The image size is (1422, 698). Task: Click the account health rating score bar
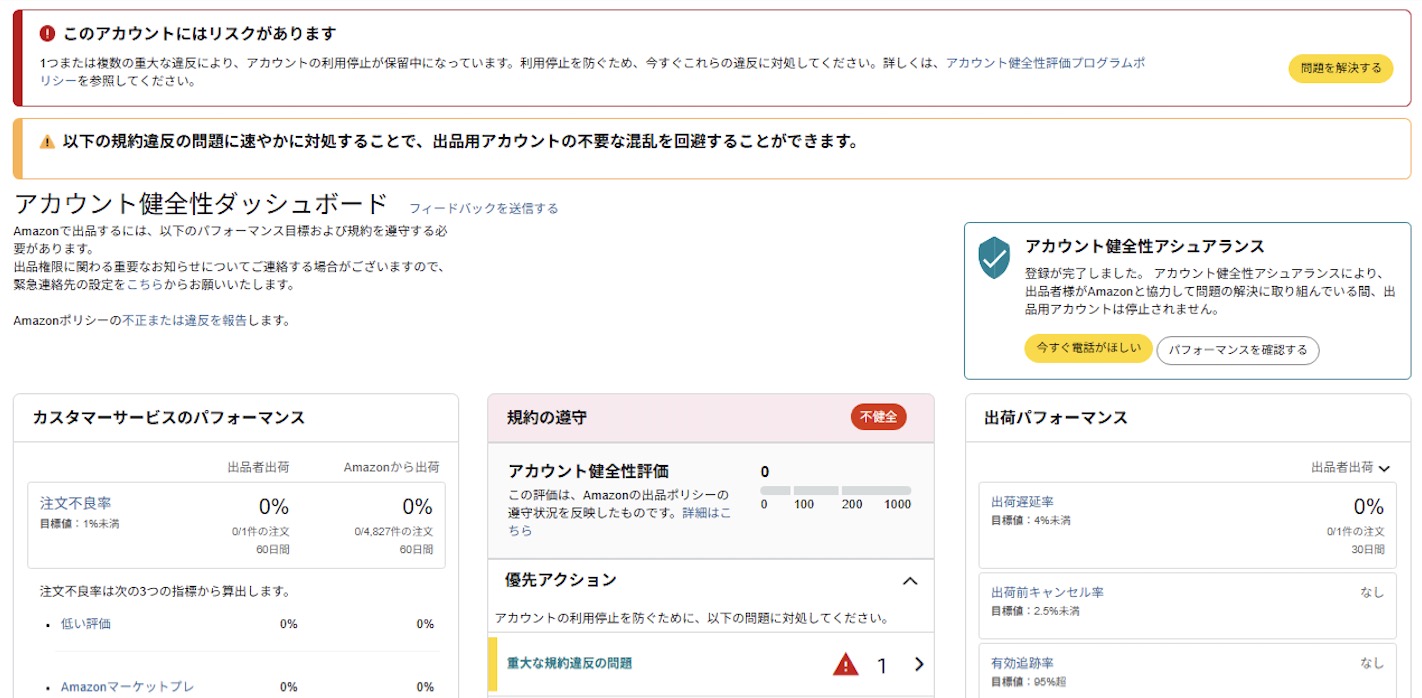[836, 491]
